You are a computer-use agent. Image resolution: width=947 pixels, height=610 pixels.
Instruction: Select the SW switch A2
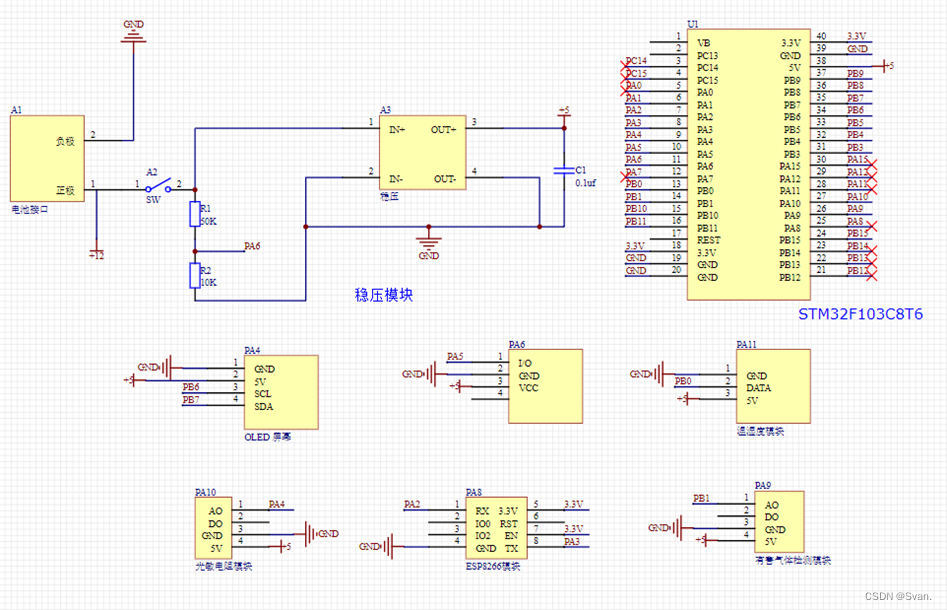click(158, 186)
